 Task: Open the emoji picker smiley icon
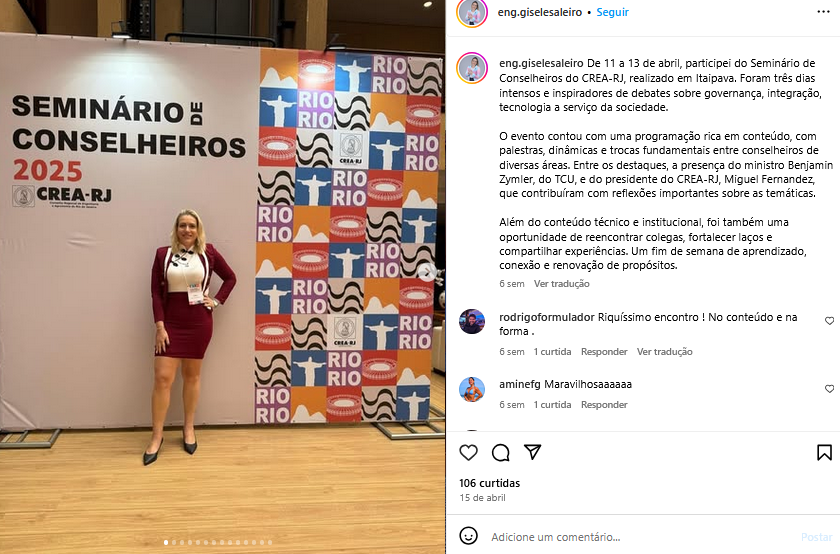pos(468,536)
